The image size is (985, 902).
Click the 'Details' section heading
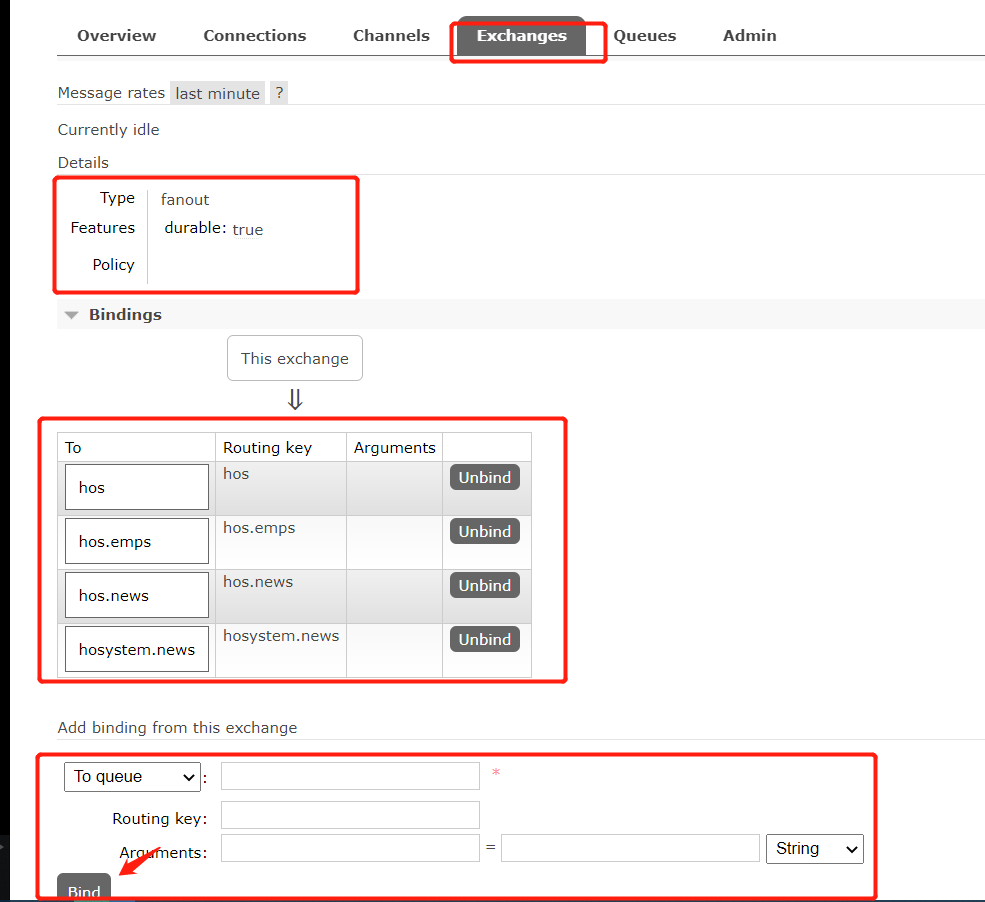click(83, 163)
